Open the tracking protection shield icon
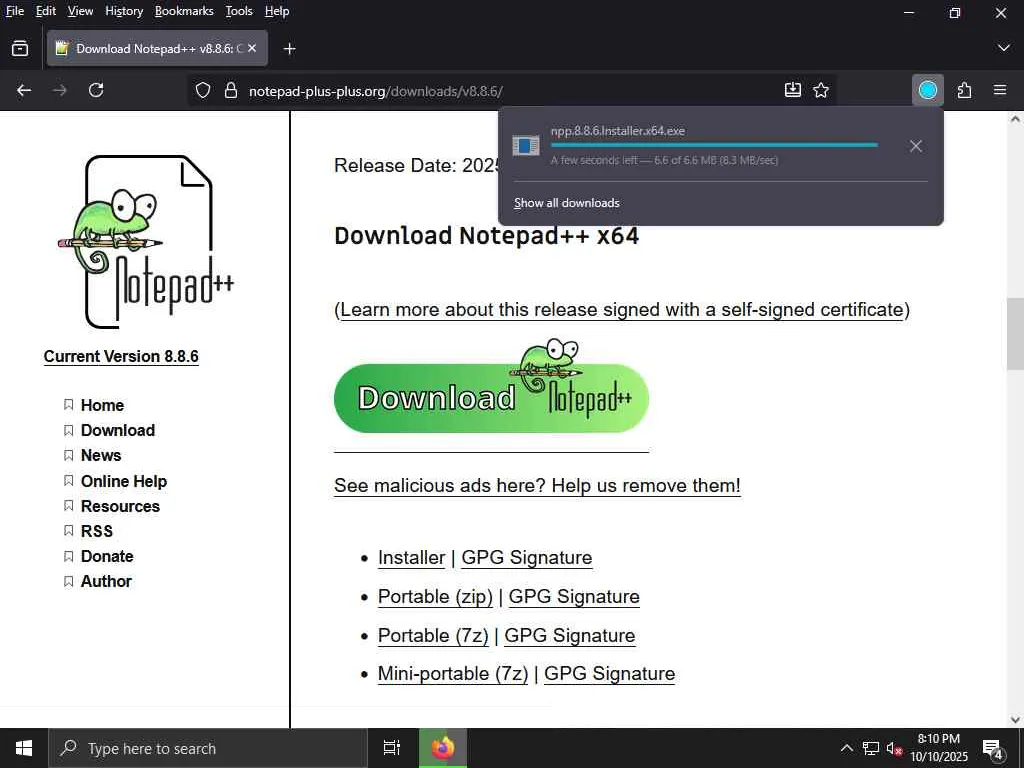 pyautogui.click(x=203, y=90)
